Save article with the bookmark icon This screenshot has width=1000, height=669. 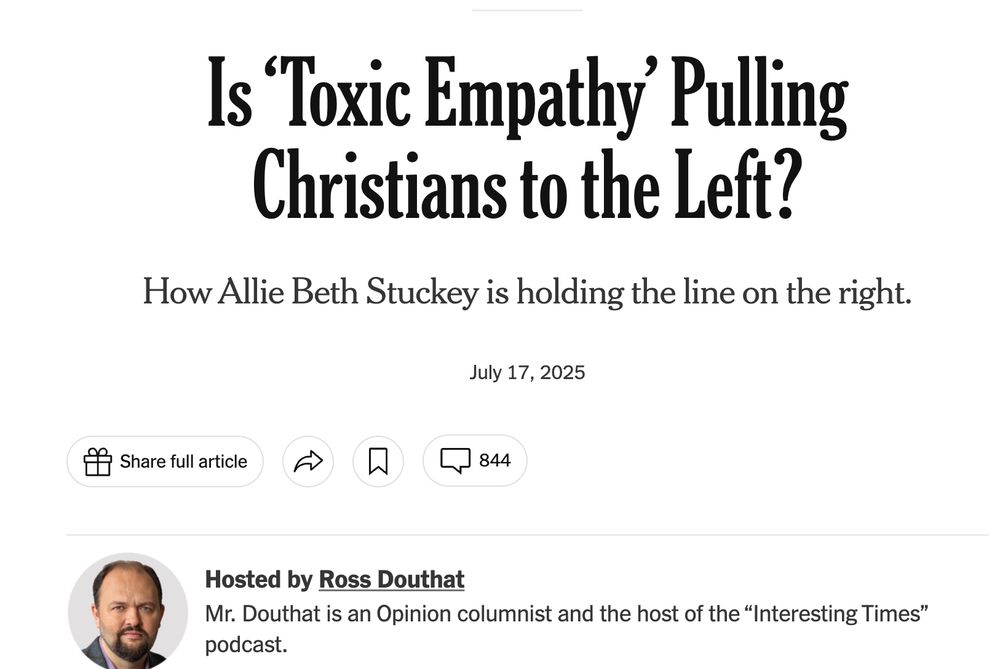(378, 461)
